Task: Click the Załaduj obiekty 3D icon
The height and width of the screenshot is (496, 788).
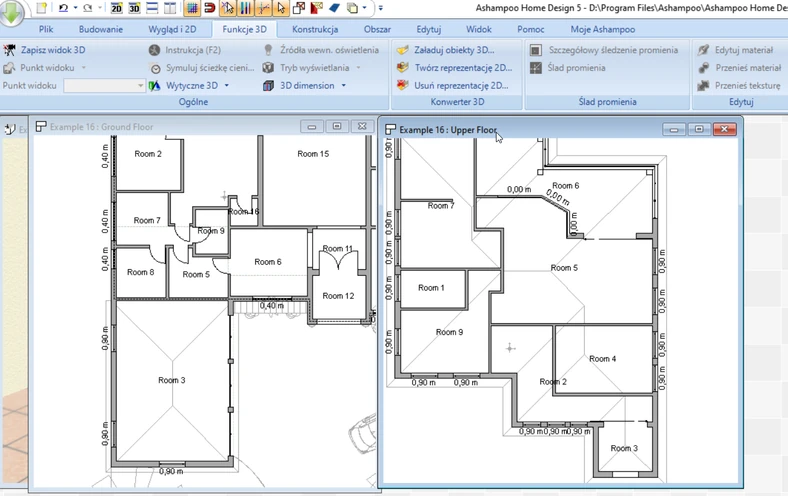Action: click(x=403, y=50)
